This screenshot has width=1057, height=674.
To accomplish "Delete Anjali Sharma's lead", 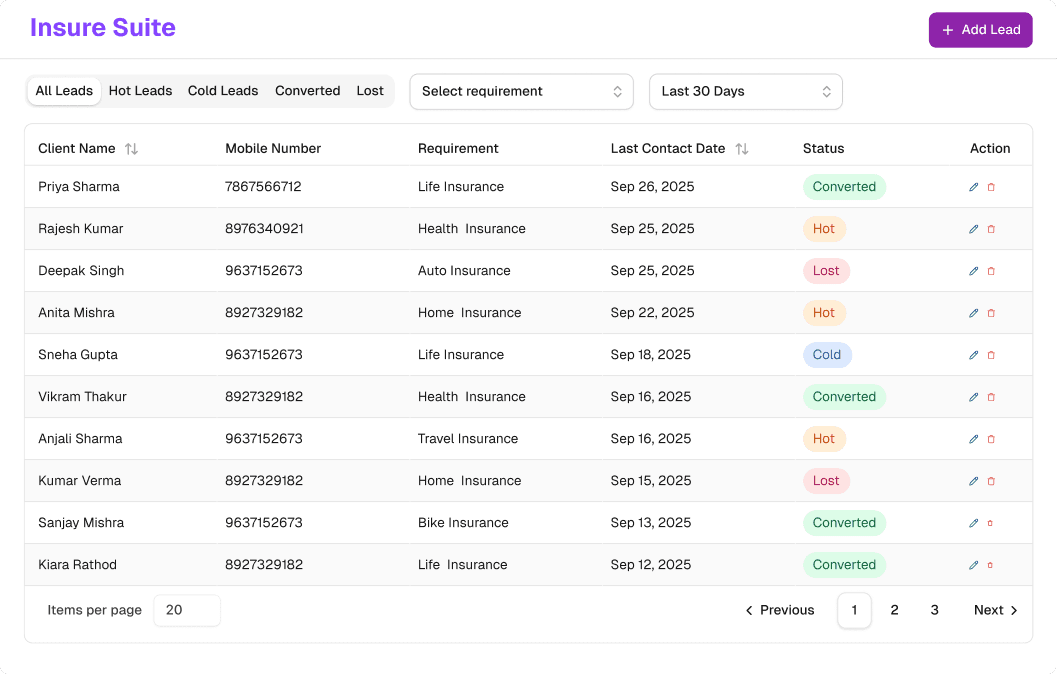I will [x=991, y=439].
